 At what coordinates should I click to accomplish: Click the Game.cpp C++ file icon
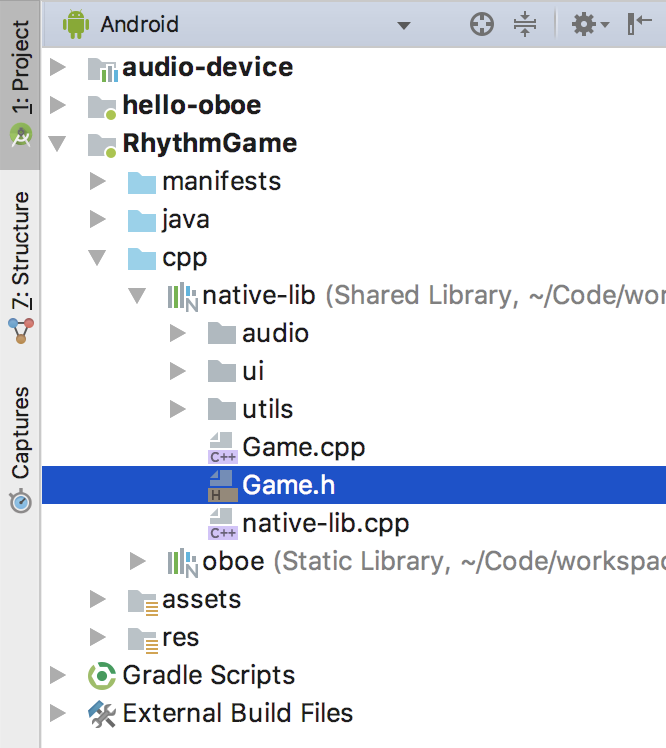[221, 447]
